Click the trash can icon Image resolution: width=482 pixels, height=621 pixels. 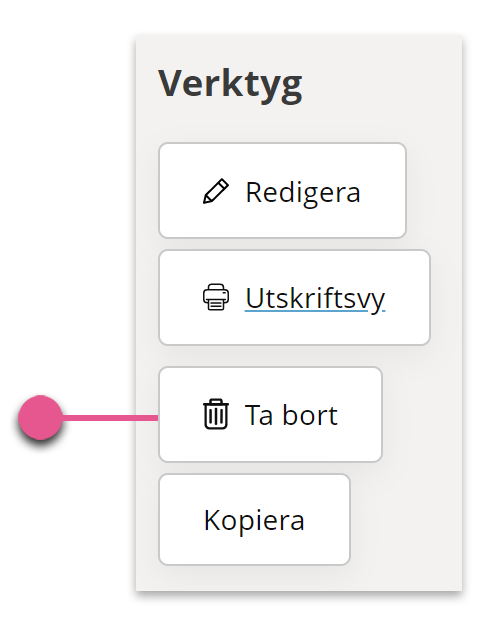(x=216, y=414)
